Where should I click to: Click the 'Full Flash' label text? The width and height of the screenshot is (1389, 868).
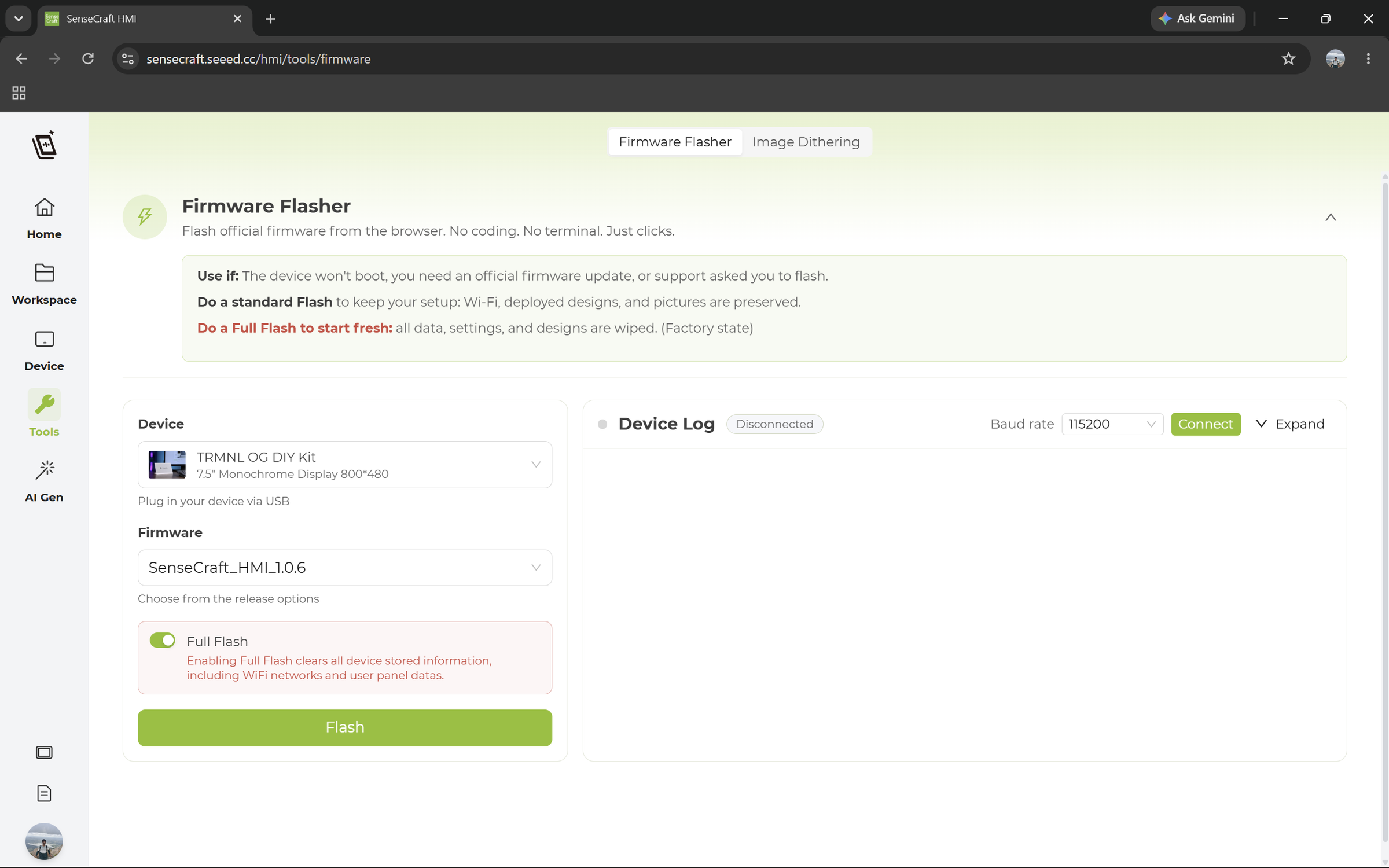click(217, 641)
